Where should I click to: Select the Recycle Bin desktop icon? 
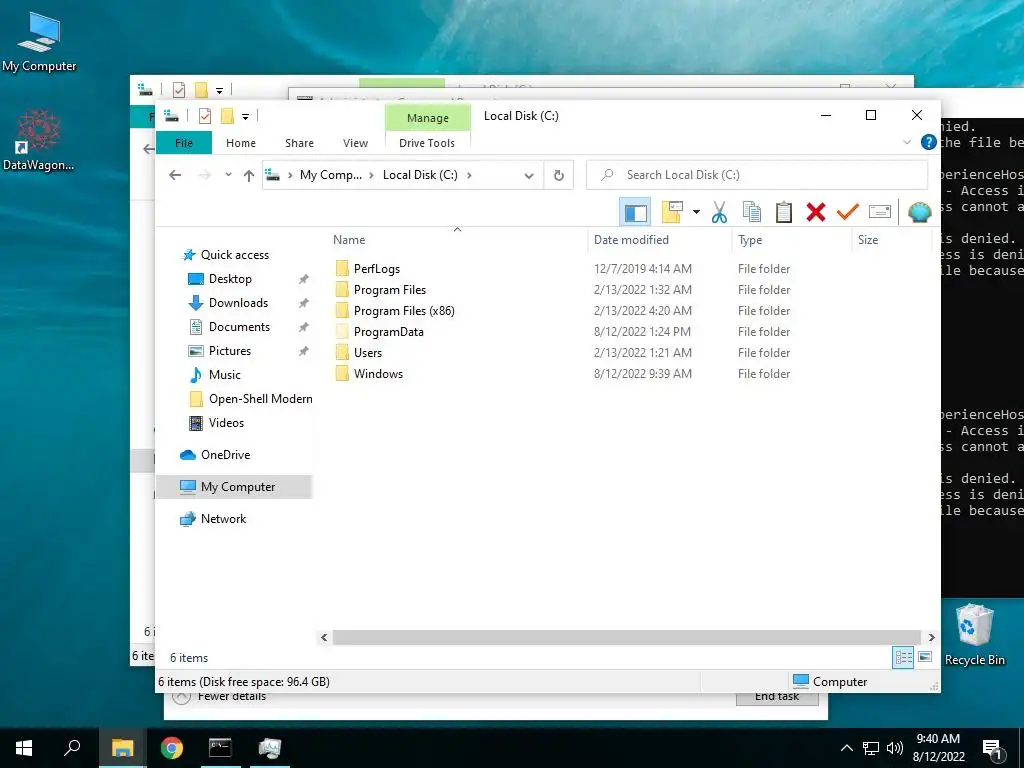(974, 635)
